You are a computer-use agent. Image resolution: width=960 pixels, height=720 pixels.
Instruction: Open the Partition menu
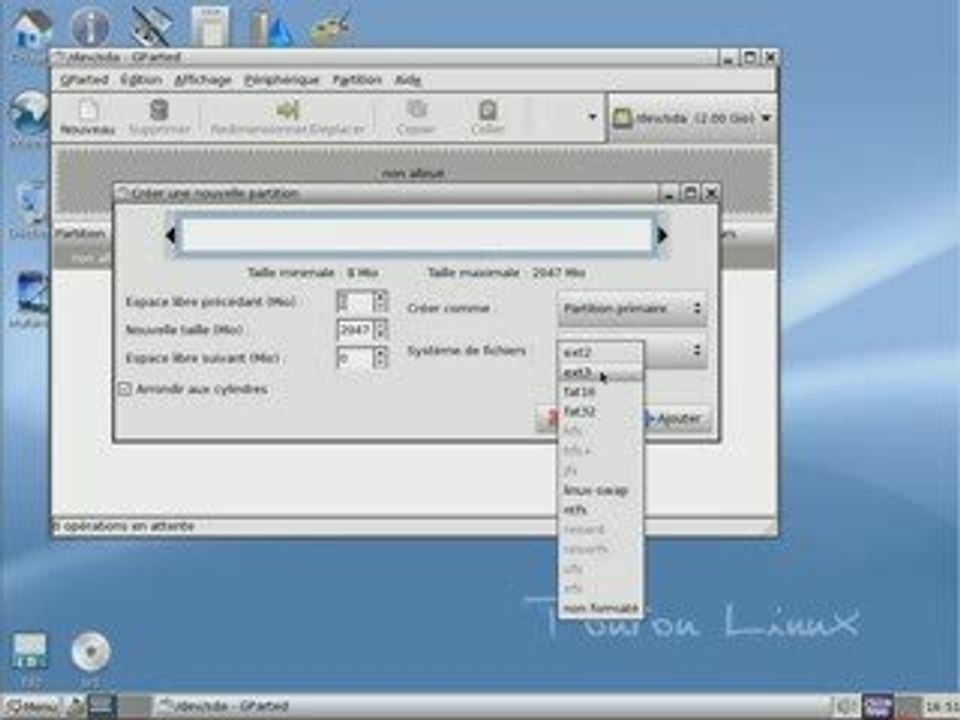pyautogui.click(x=357, y=80)
